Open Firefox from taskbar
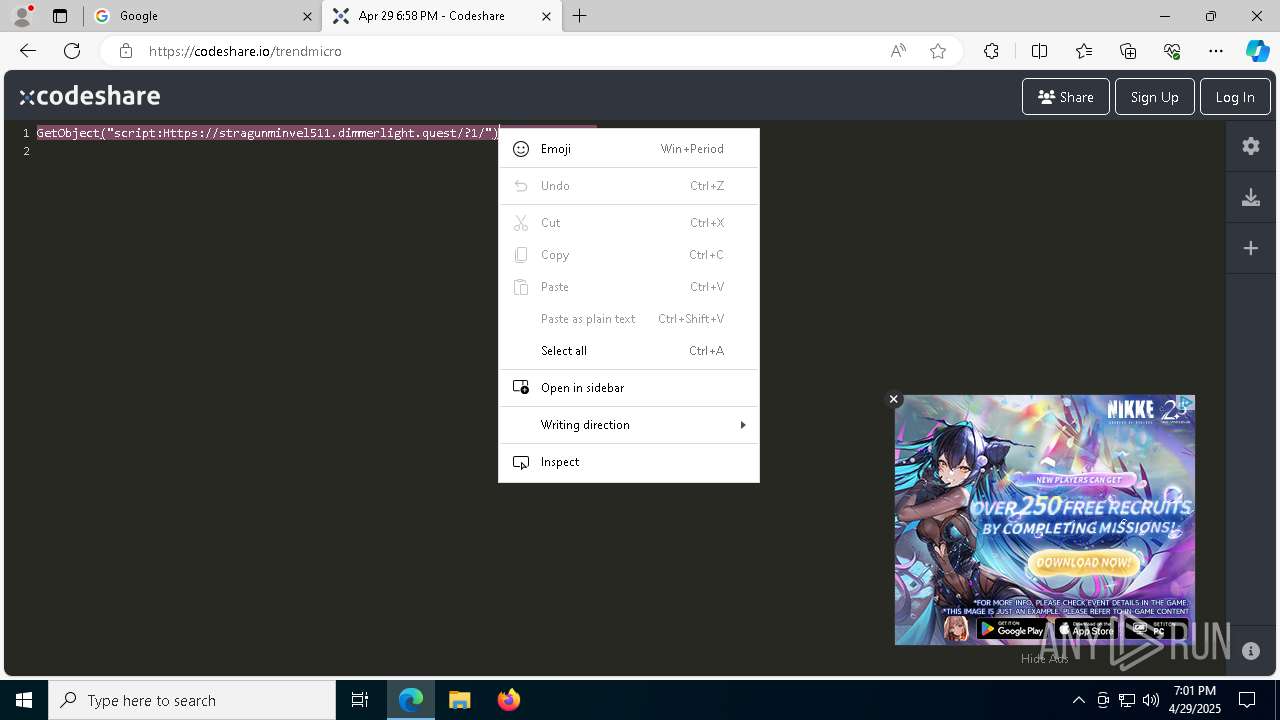Image resolution: width=1280 pixels, height=720 pixels. pos(508,700)
